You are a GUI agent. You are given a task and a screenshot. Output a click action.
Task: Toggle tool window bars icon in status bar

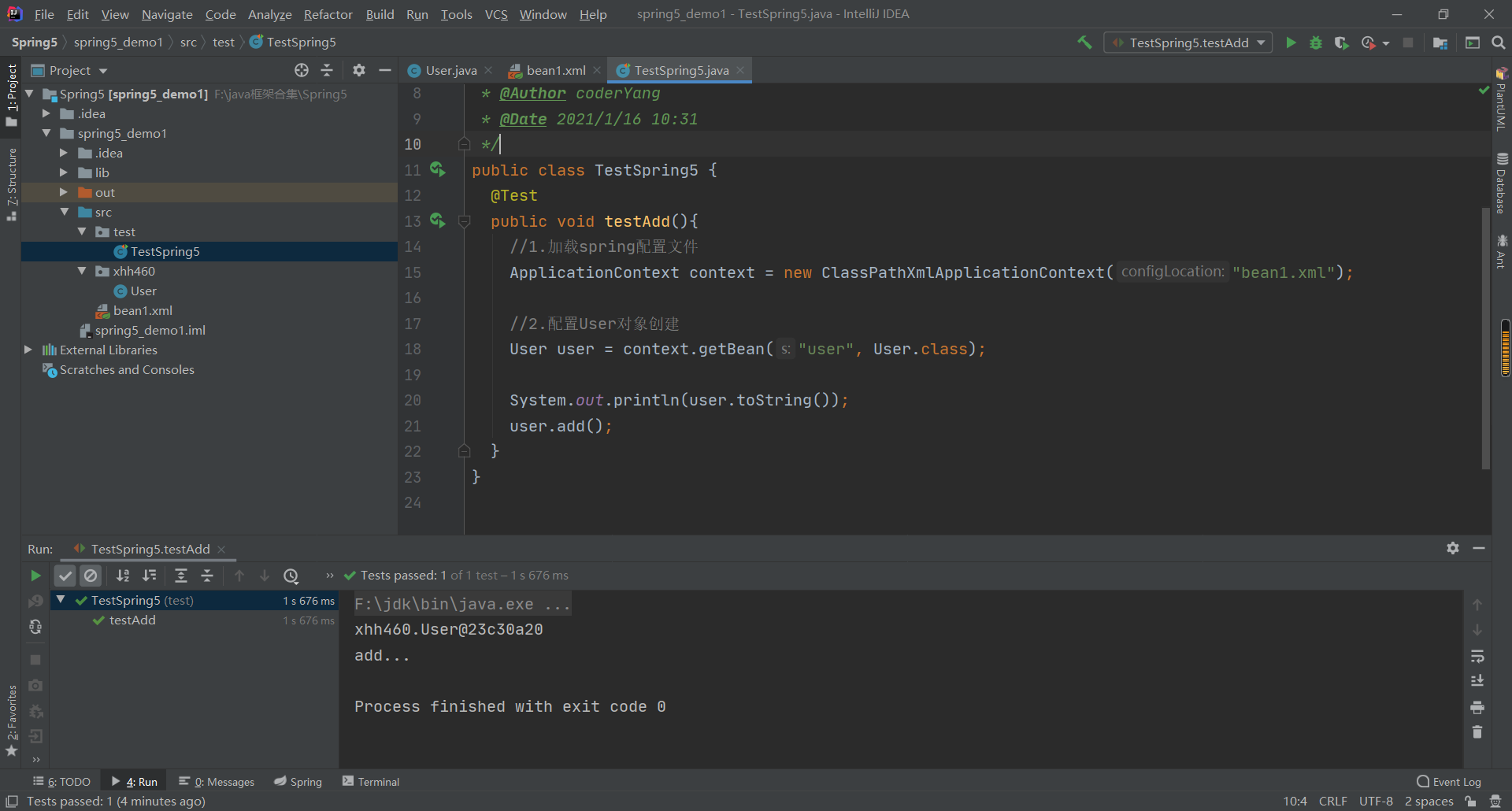tap(11, 801)
